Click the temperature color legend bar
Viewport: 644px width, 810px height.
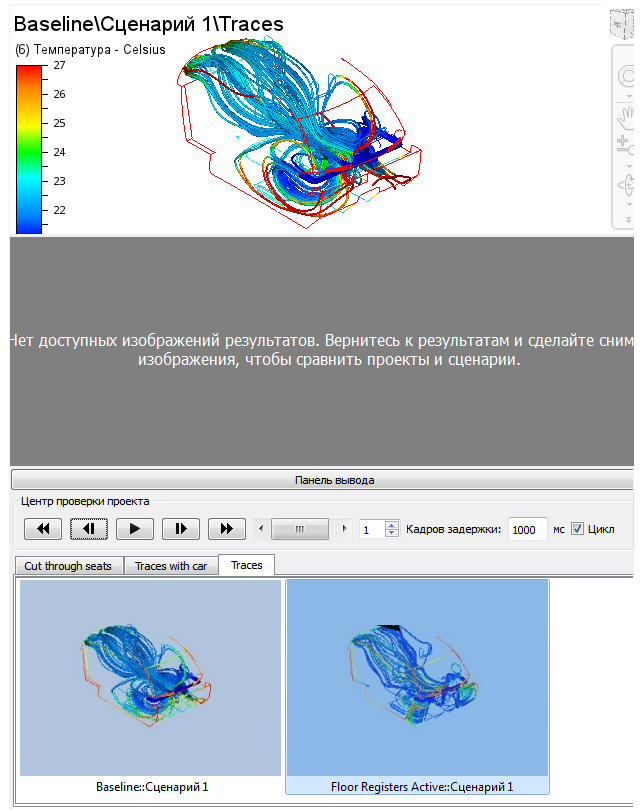28,149
